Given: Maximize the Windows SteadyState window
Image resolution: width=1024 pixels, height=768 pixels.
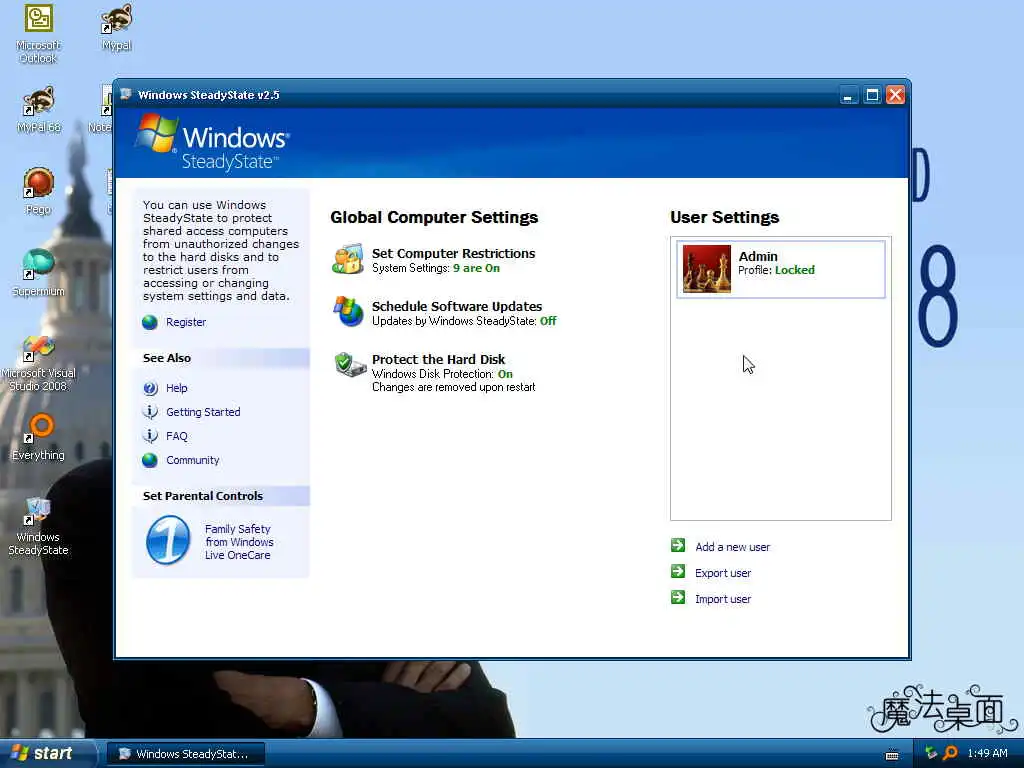Looking at the screenshot, I should click(x=872, y=95).
